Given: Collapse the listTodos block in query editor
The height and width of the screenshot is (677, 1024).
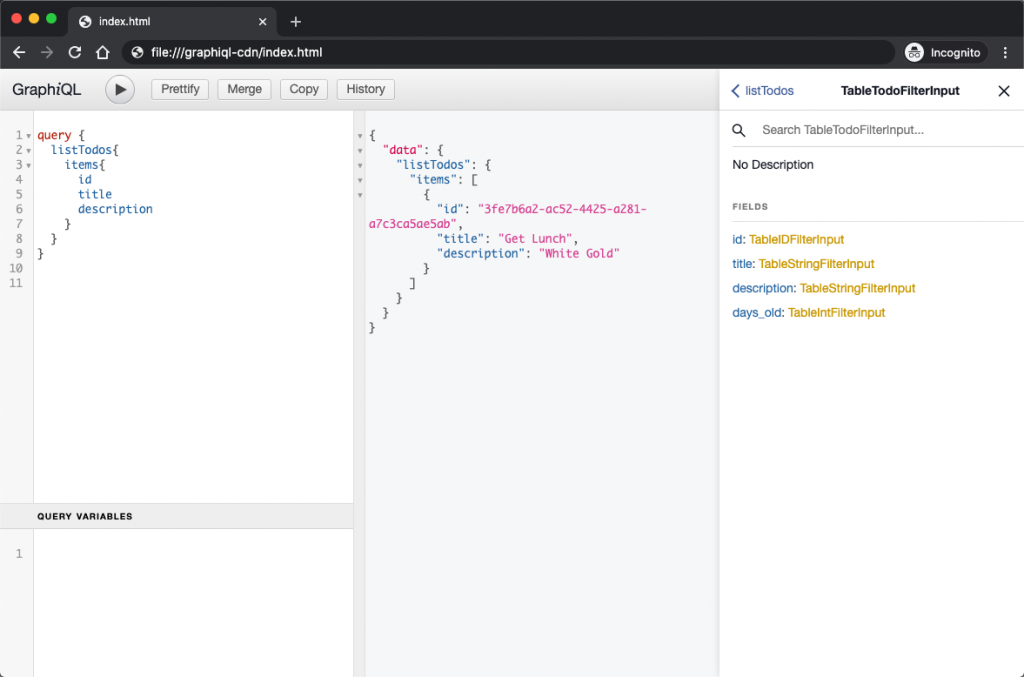Looking at the screenshot, I should click(29, 150).
